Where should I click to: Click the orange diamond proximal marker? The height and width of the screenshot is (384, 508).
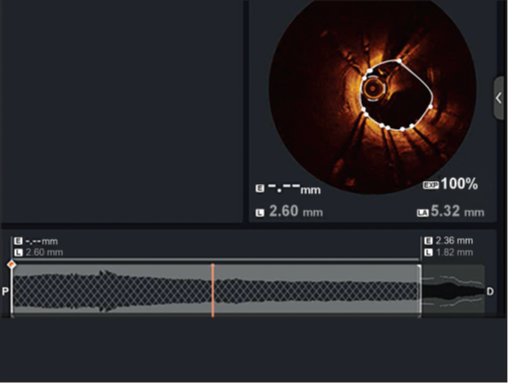pyautogui.click(x=11, y=265)
